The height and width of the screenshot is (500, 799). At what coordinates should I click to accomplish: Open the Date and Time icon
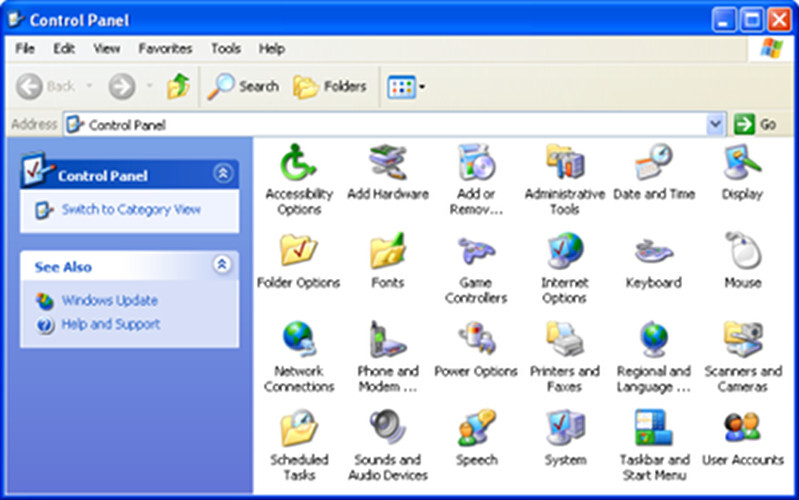pyautogui.click(x=654, y=163)
